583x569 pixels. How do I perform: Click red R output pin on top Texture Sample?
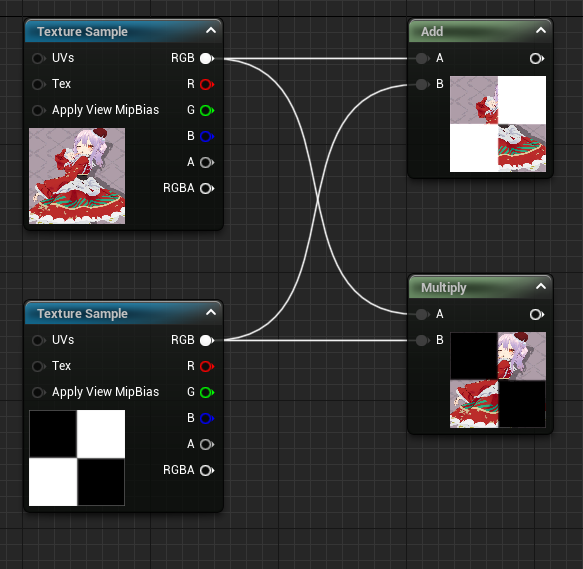(207, 84)
